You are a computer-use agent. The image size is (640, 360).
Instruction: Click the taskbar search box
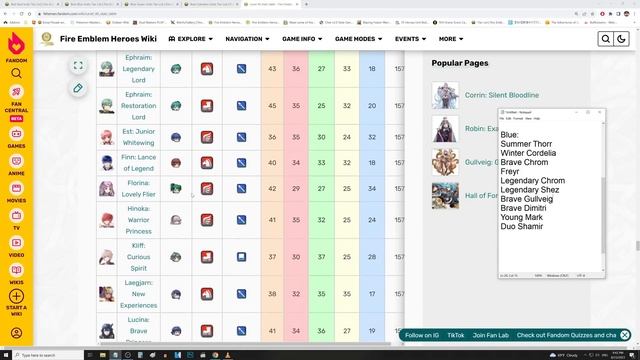(x=48, y=355)
